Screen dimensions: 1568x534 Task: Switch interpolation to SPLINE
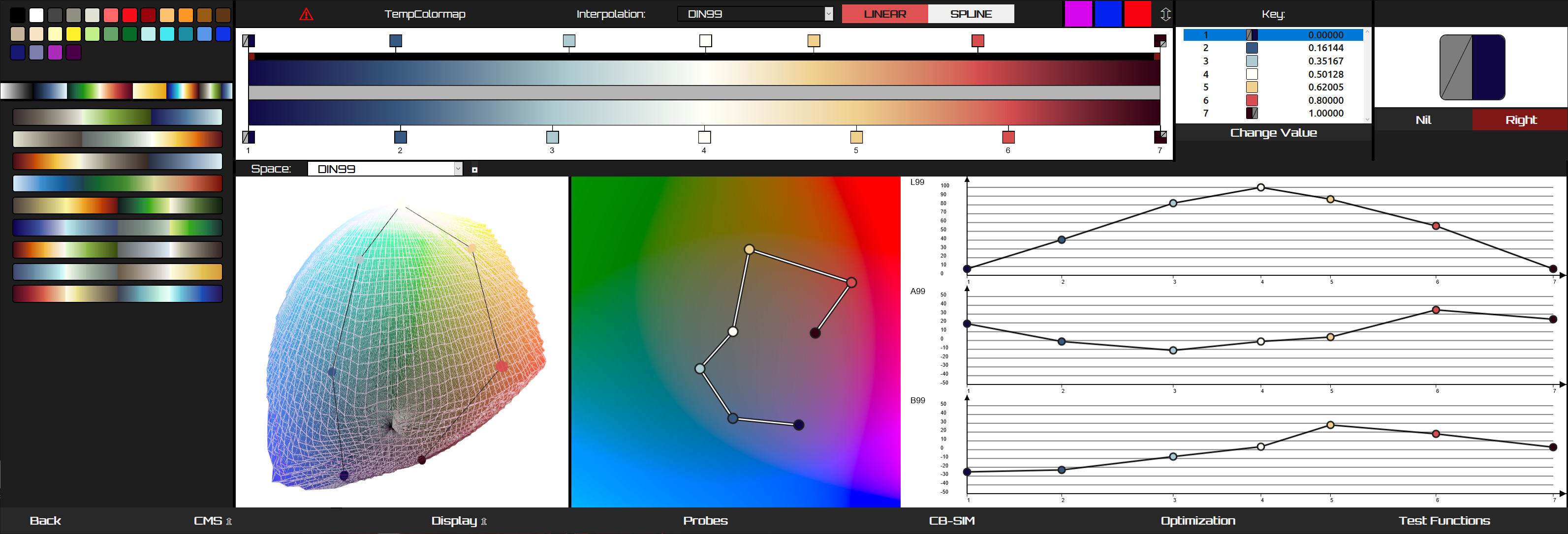coord(972,14)
